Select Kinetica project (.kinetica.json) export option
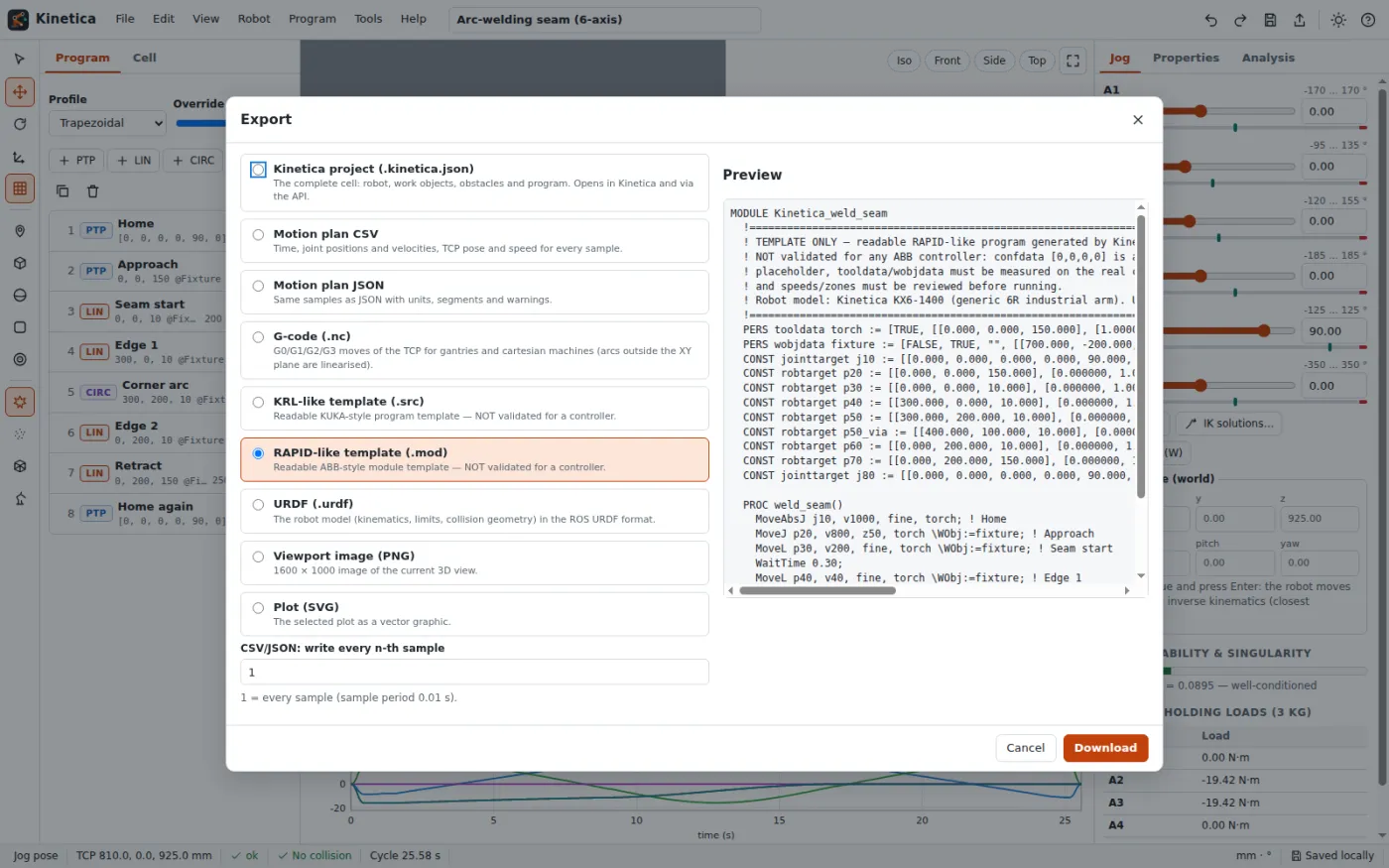Screen dimensions: 1389x868 pyautogui.click(x=474, y=183)
